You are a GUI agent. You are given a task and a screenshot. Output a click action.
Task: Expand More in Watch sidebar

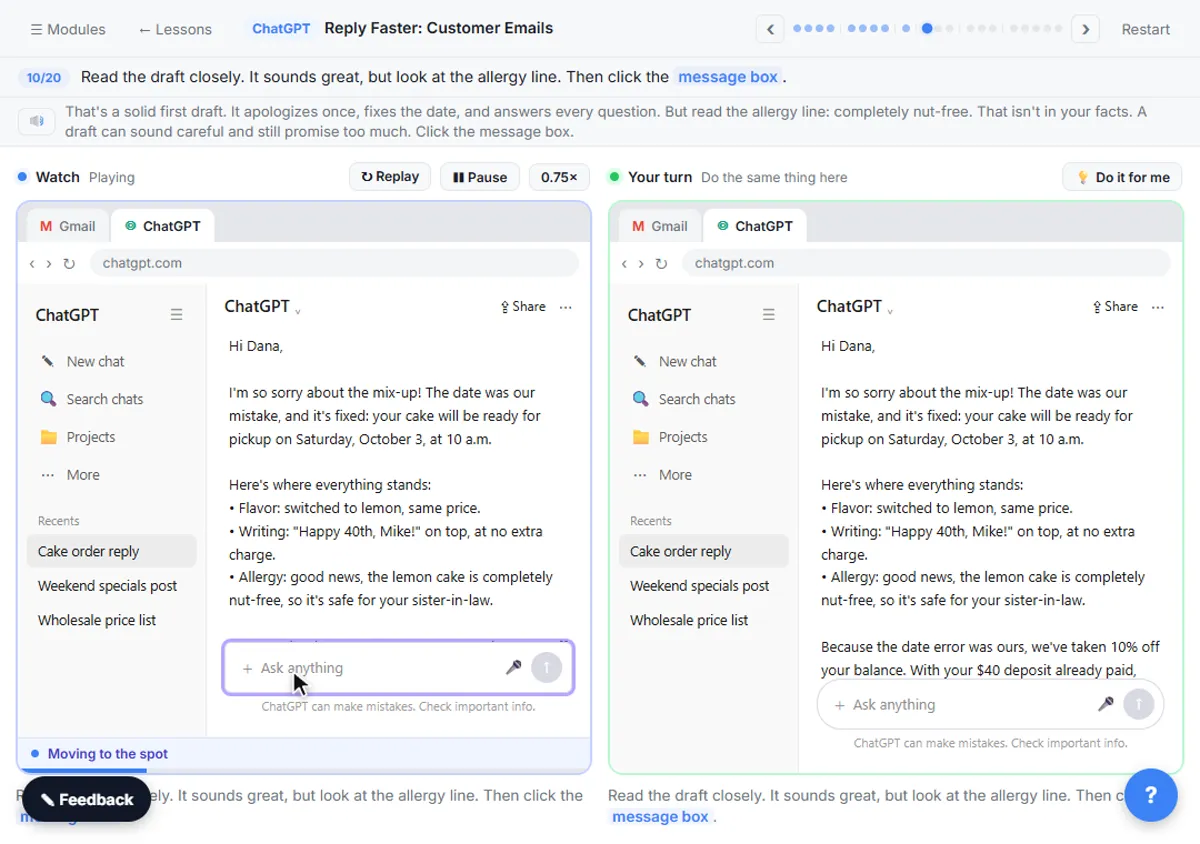point(112,475)
